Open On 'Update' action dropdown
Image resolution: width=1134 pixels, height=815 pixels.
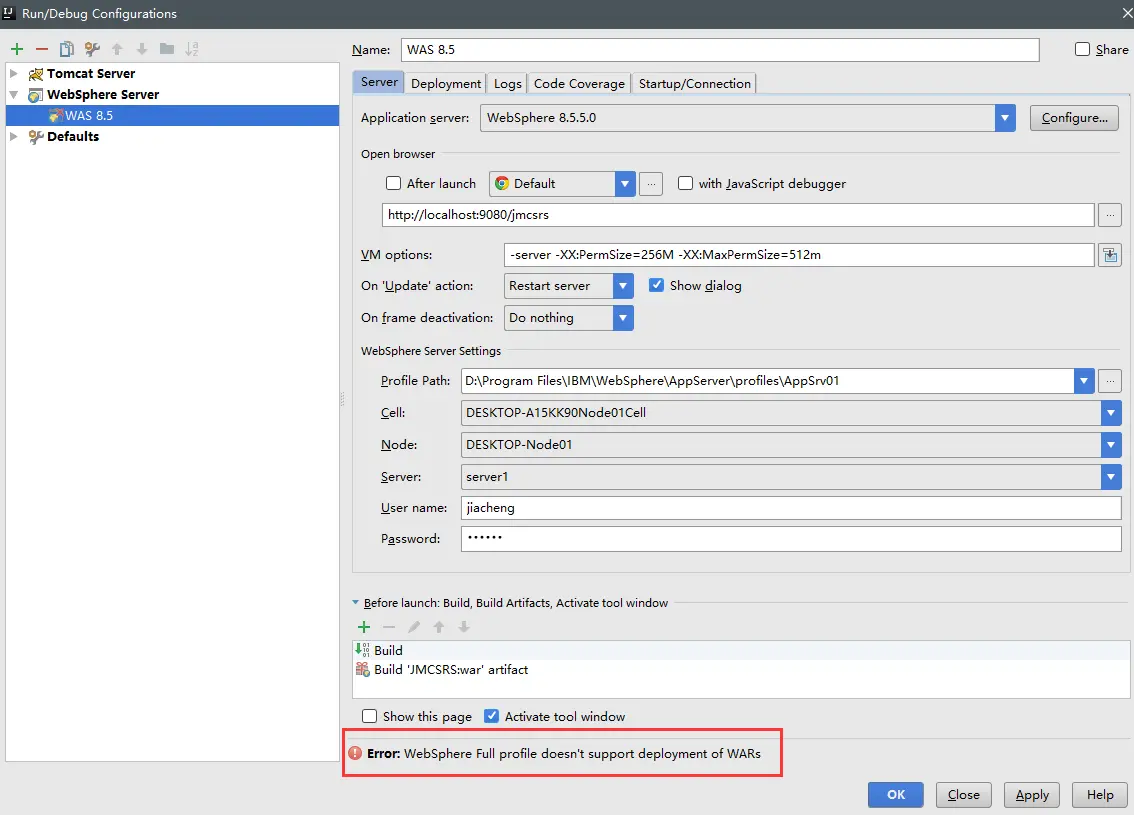pos(623,286)
